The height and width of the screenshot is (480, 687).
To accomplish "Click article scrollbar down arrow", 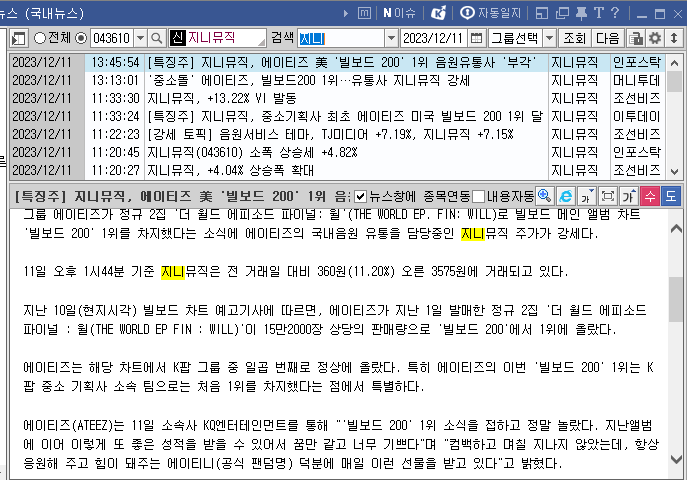I will 676,459.
